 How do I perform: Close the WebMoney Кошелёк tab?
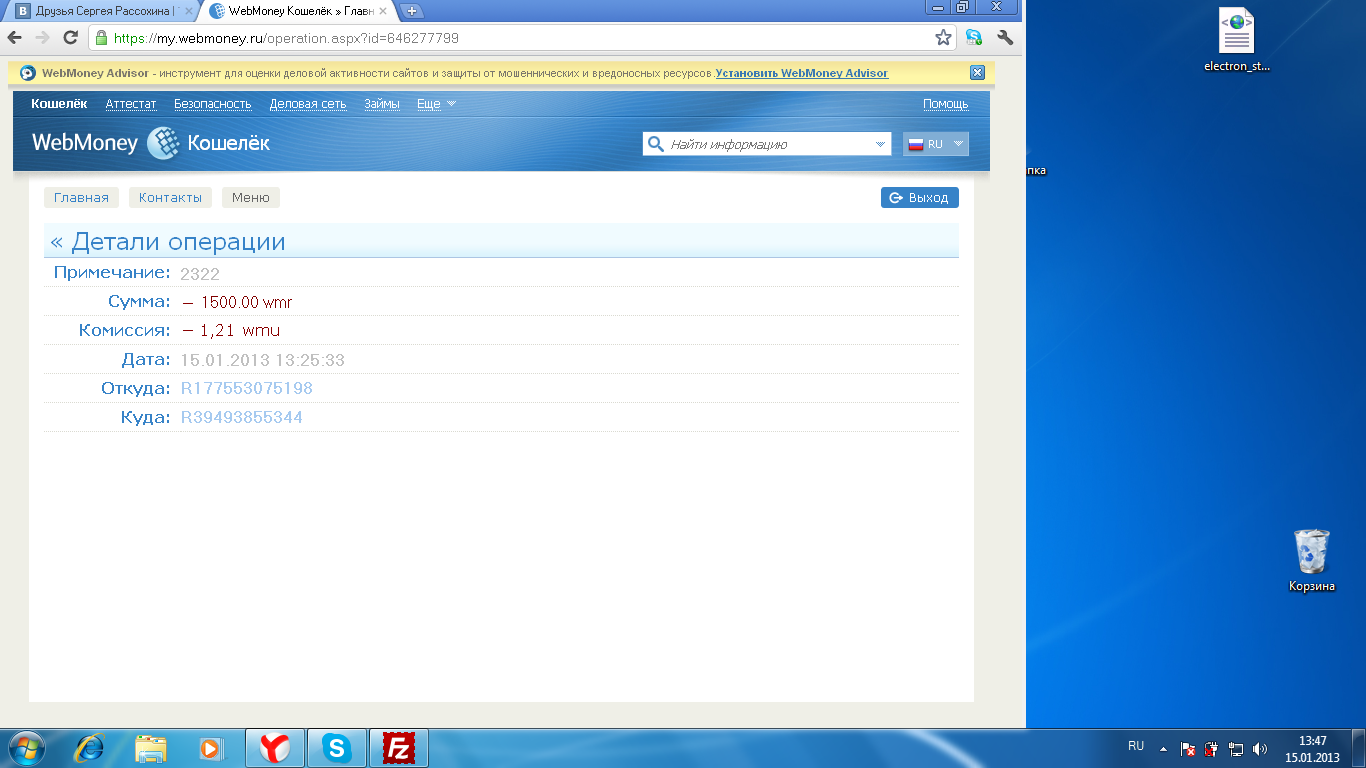(382, 11)
